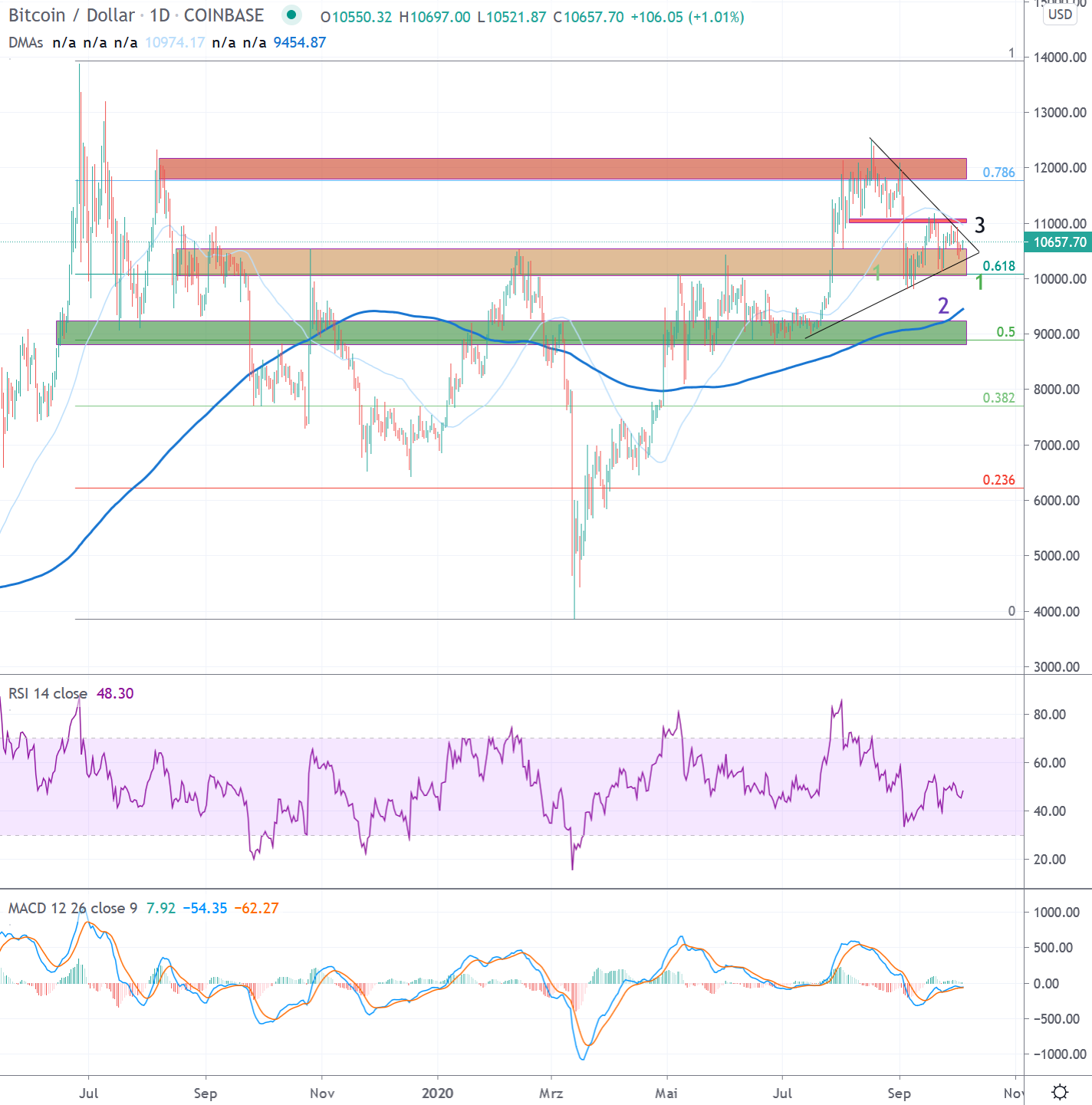Select the RSI 14 close legend
The image size is (1092, 1105).
point(48,693)
